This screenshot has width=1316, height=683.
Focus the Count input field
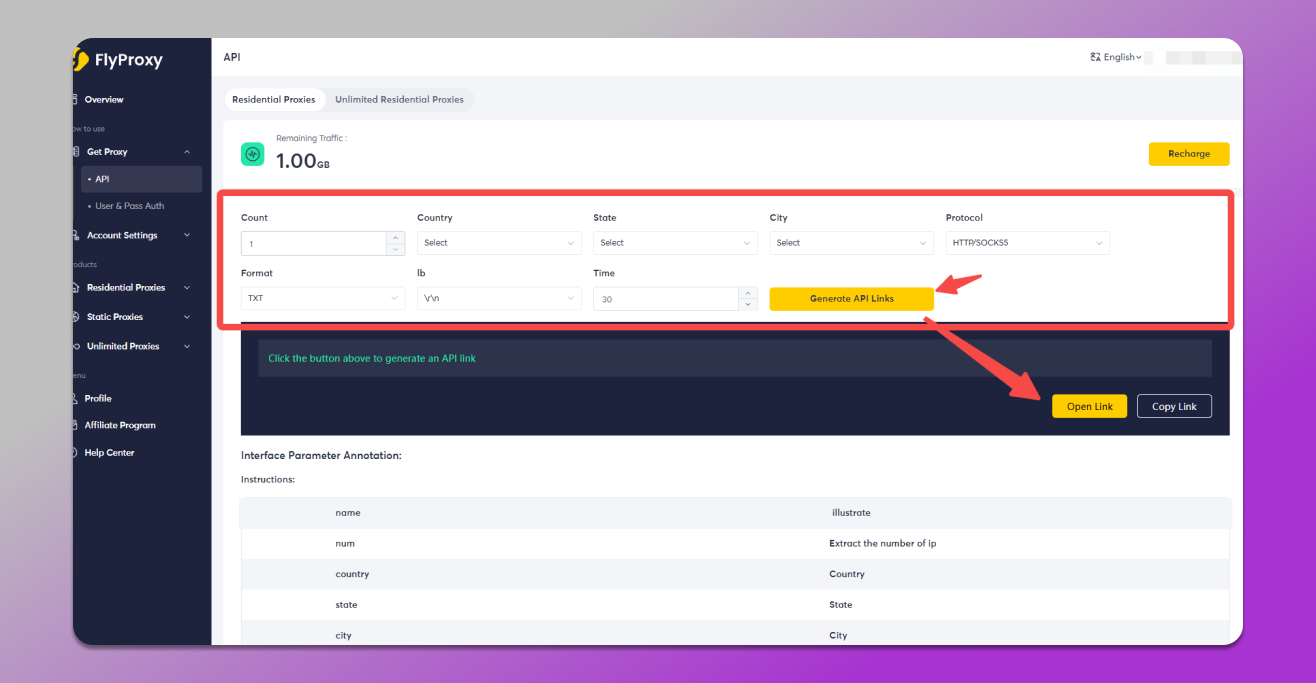(x=314, y=243)
